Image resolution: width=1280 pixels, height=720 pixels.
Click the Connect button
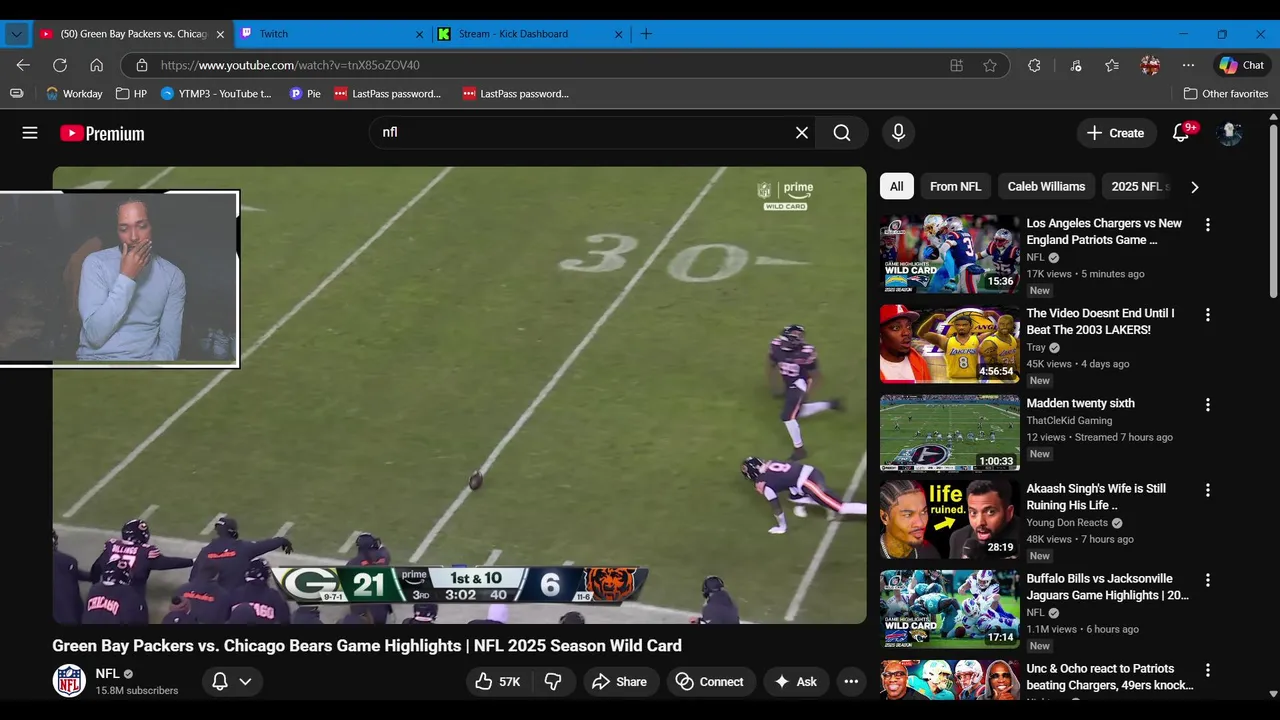pyautogui.click(x=711, y=682)
